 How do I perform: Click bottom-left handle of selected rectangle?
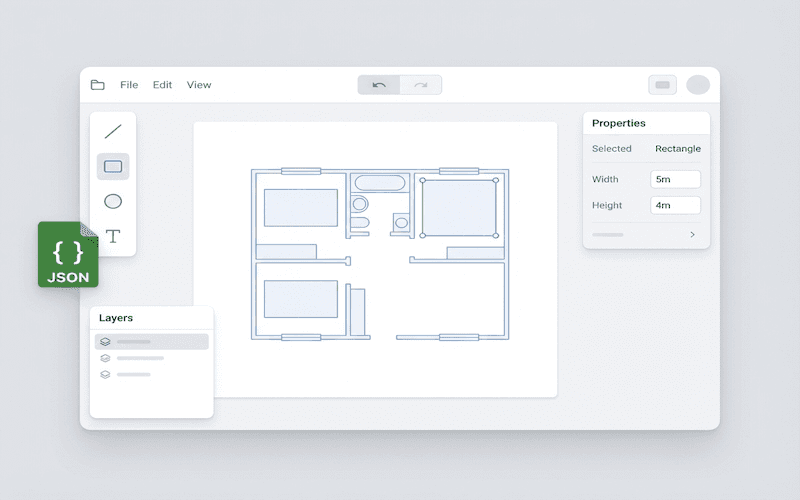coord(422,236)
